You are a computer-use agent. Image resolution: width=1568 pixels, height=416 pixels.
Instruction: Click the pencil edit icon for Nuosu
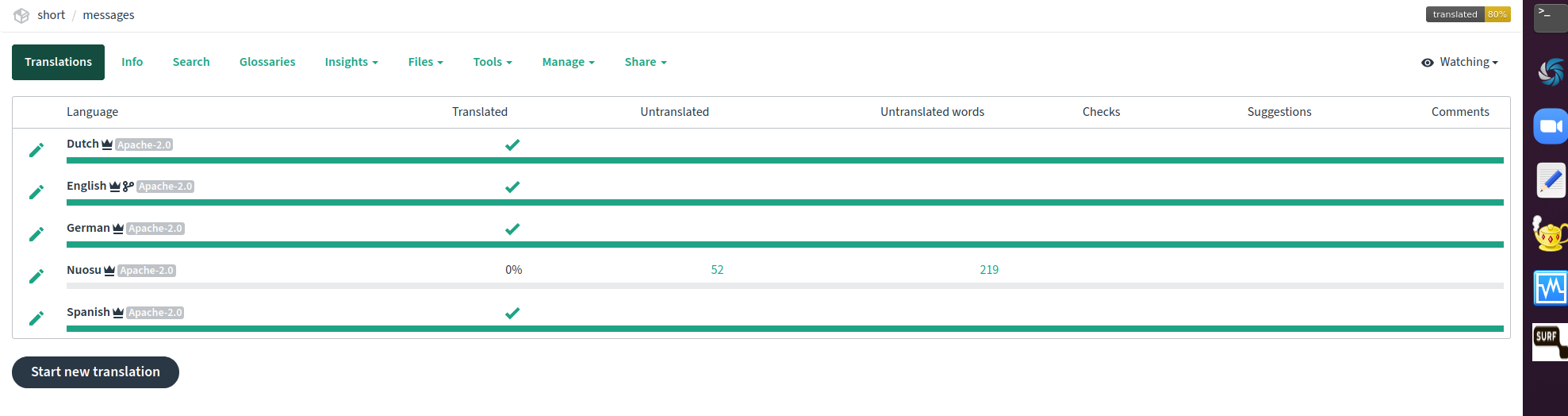(x=36, y=276)
